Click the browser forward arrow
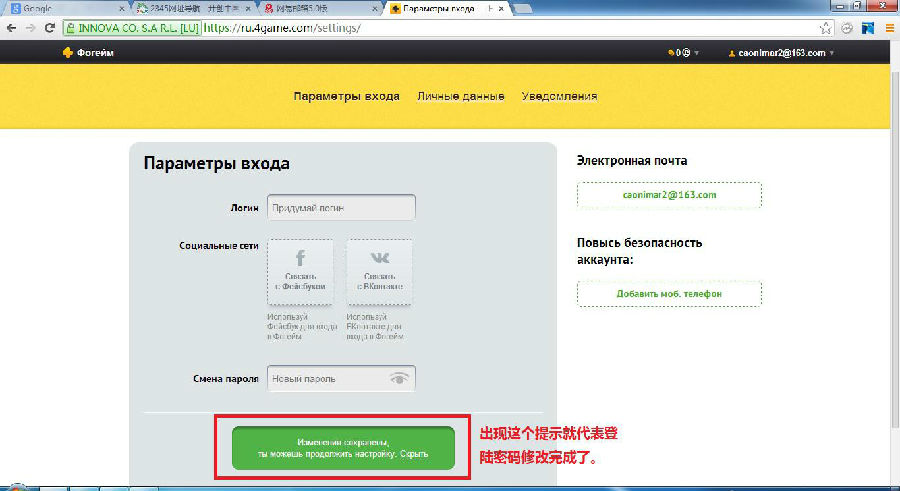900x491 pixels. click(29, 28)
